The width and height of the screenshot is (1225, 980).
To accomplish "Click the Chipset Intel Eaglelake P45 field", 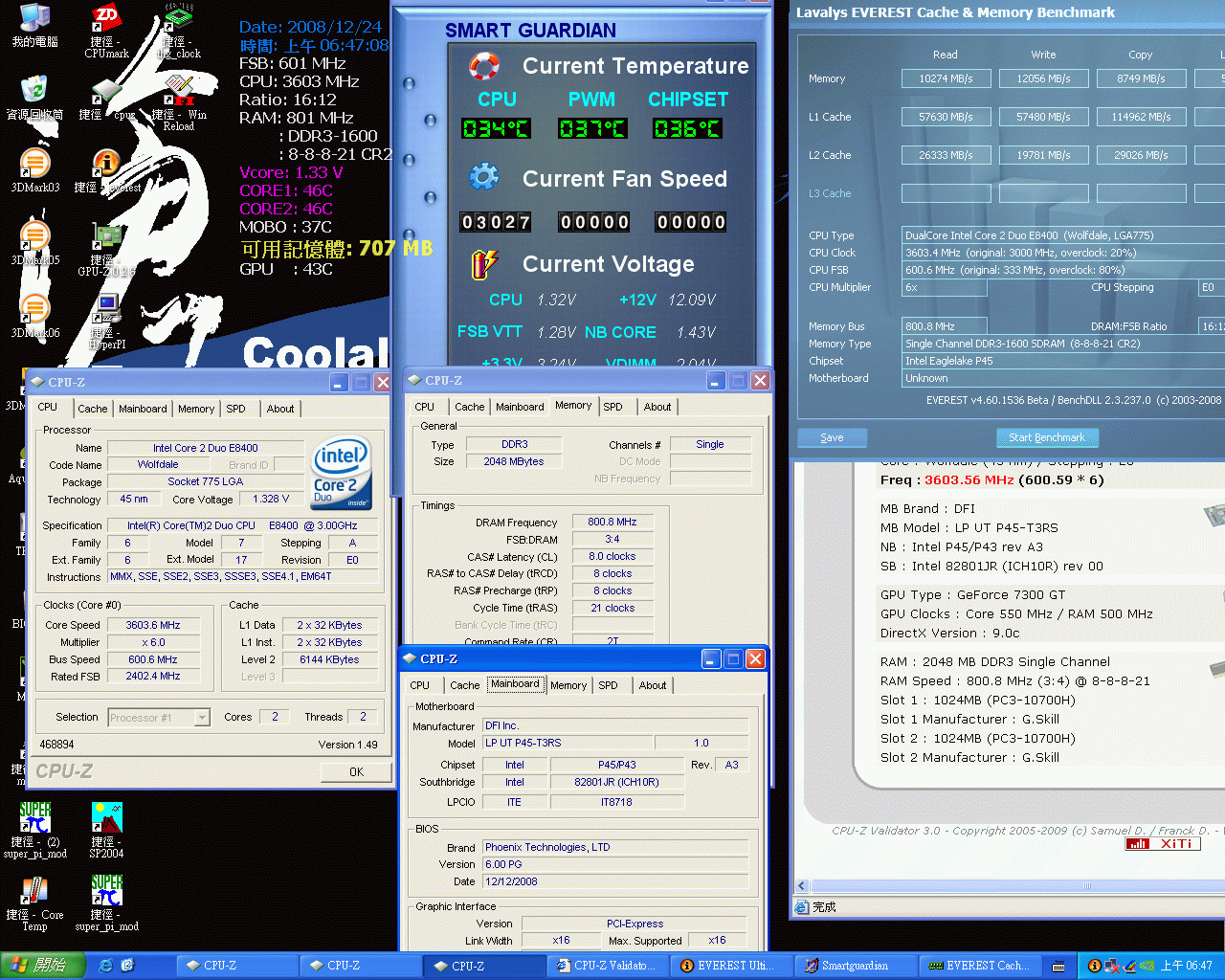I will tap(1063, 361).
